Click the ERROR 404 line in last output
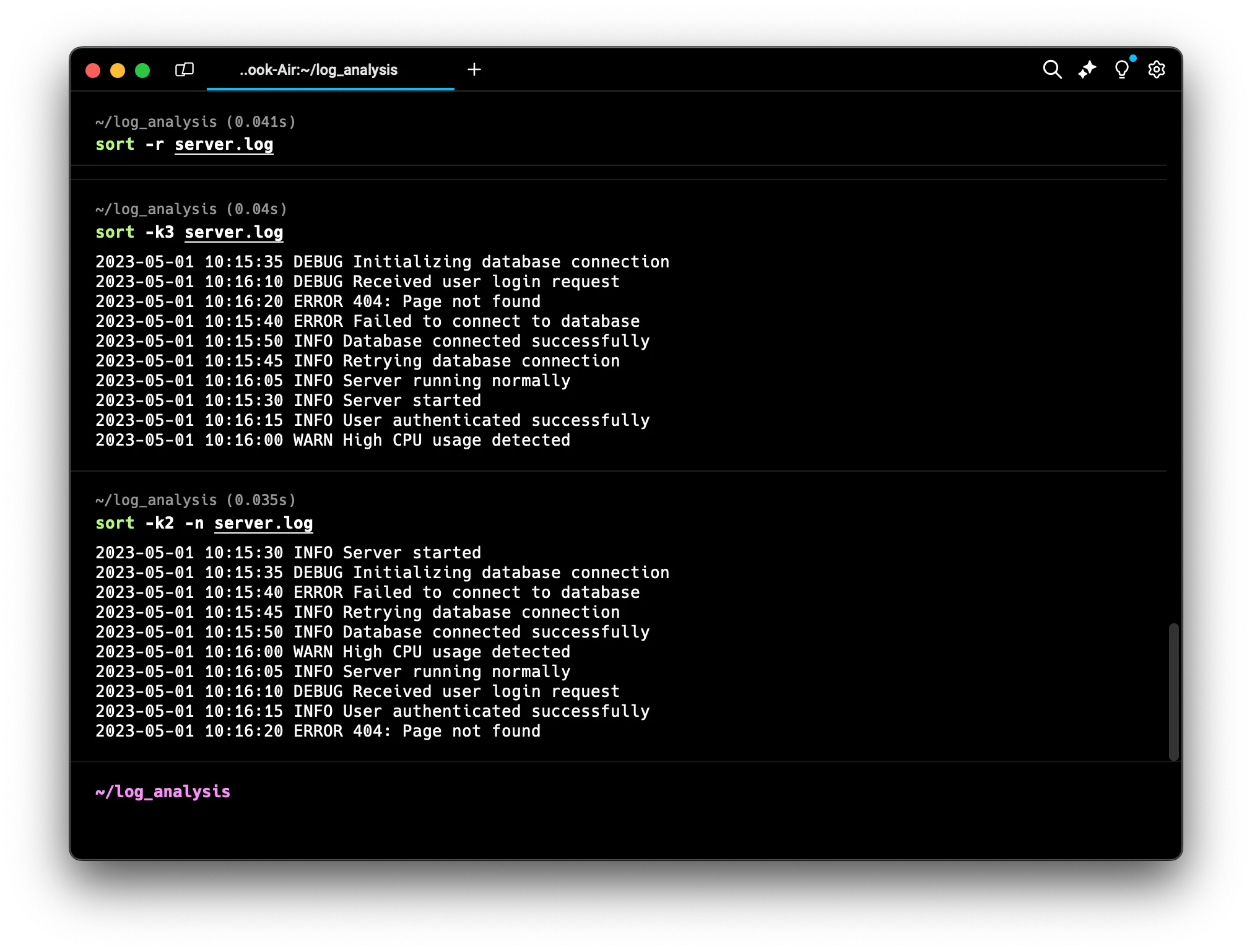This screenshot has height=952, width=1252. click(x=318, y=731)
